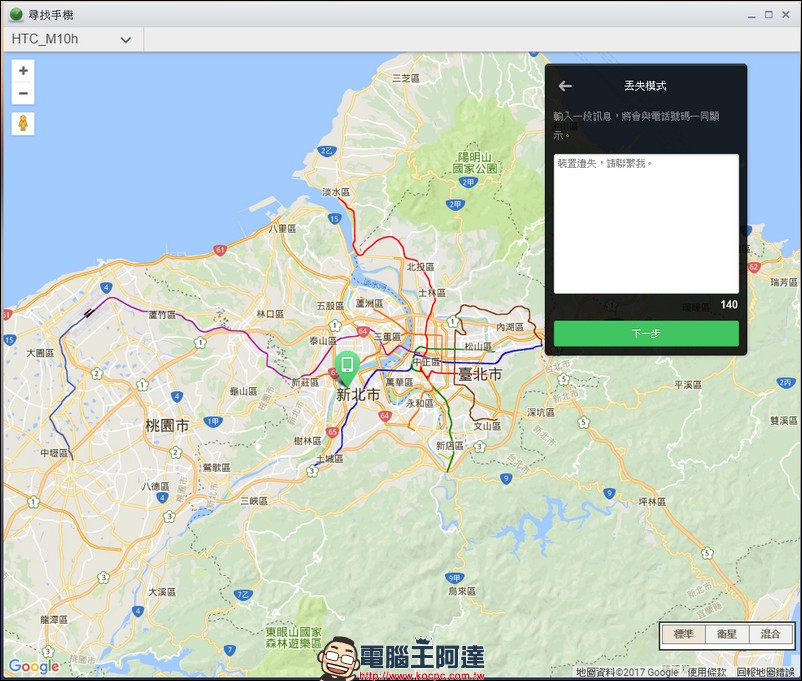Image resolution: width=802 pixels, height=681 pixels.
Task: Click the 烏來區 map label
Action: pyautogui.click(x=462, y=591)
